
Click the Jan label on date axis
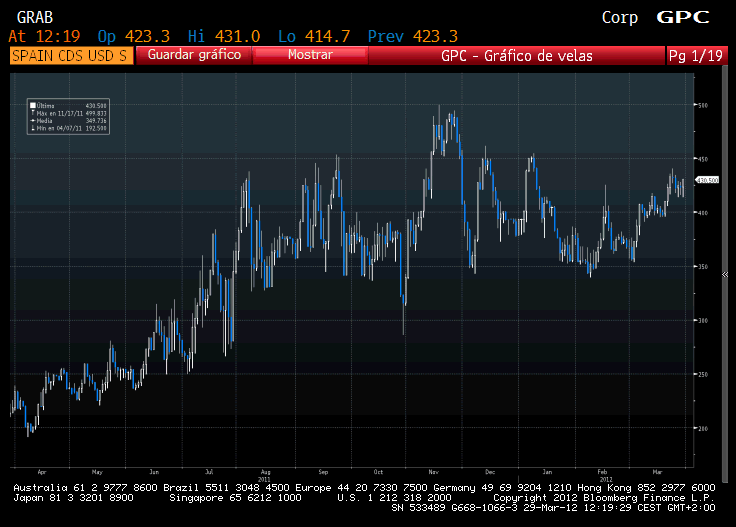coord(547,472)
